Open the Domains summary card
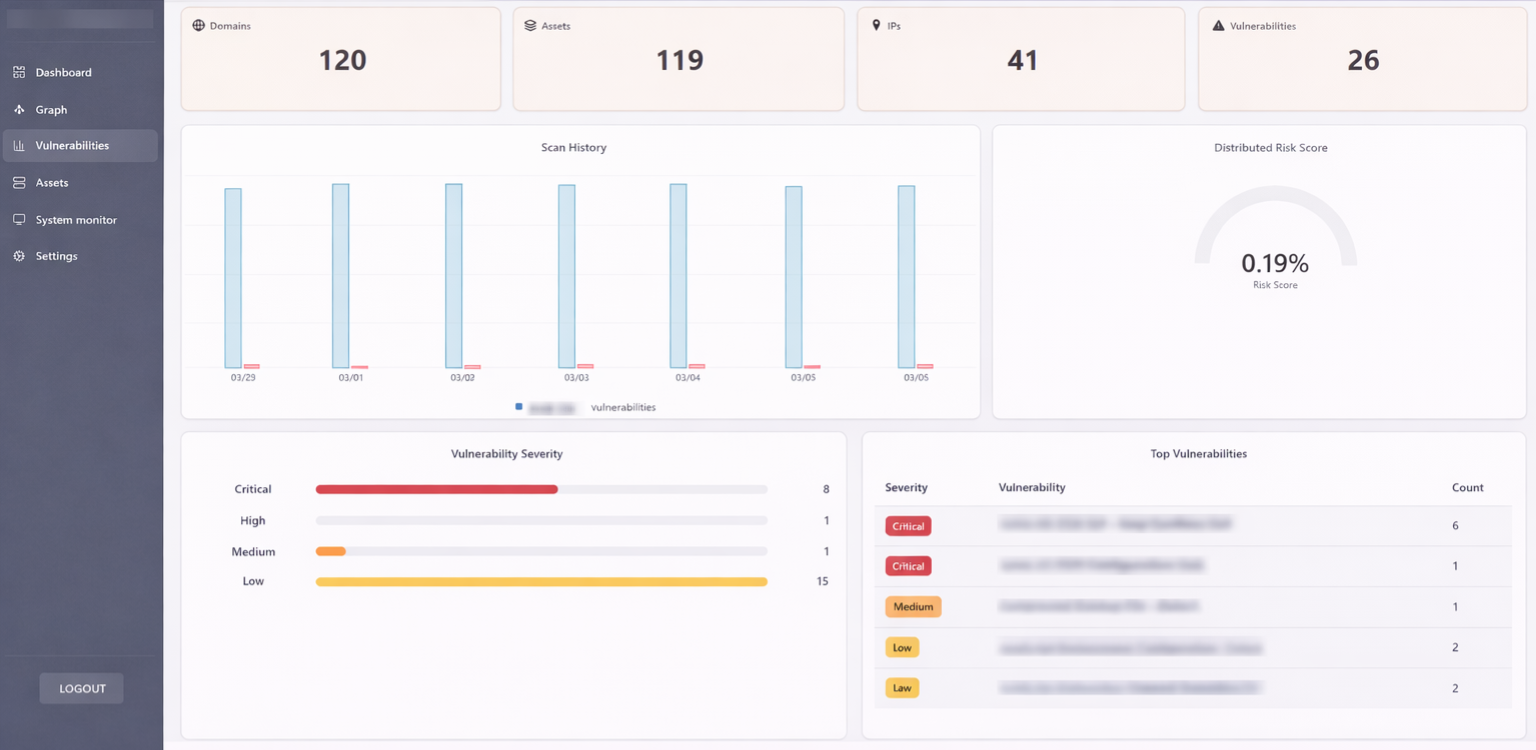Screen dimensions: 1536x750 coord(340,58)
